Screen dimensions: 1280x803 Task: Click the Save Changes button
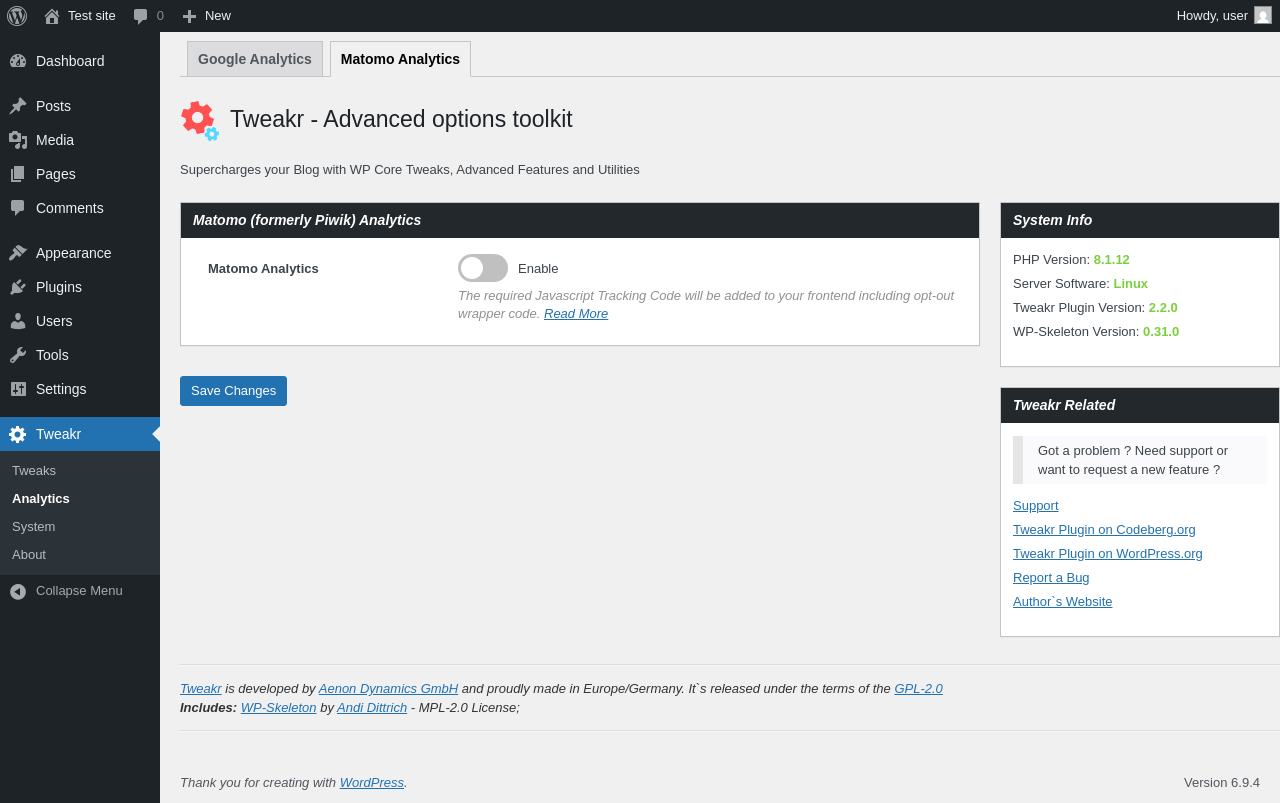click(233, 391)
